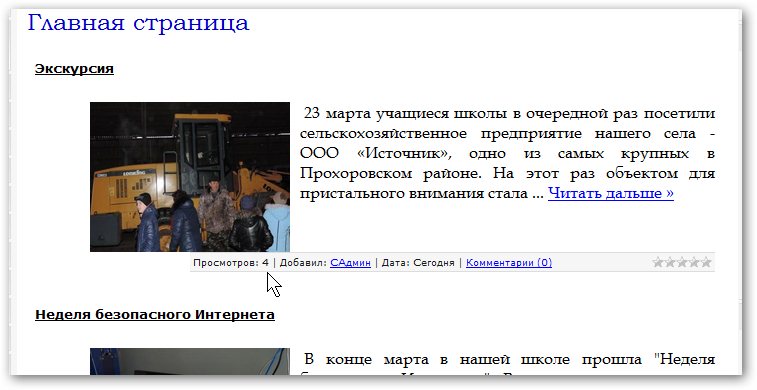Open 'Неделя безопасного Интернета' article title
Viewport: 757px width, 390px height.
(155, 315)
